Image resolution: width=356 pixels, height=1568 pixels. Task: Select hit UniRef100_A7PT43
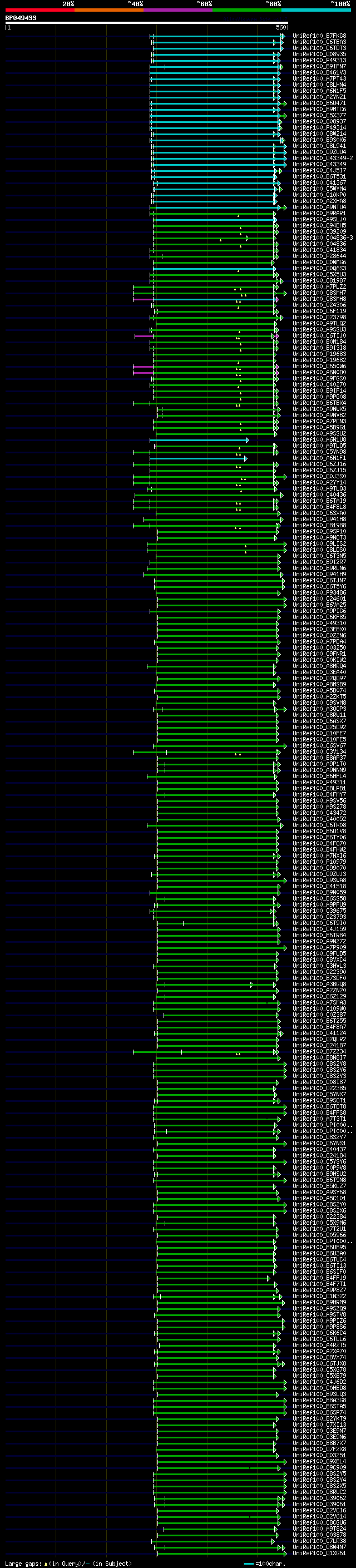tap(319, 78)
